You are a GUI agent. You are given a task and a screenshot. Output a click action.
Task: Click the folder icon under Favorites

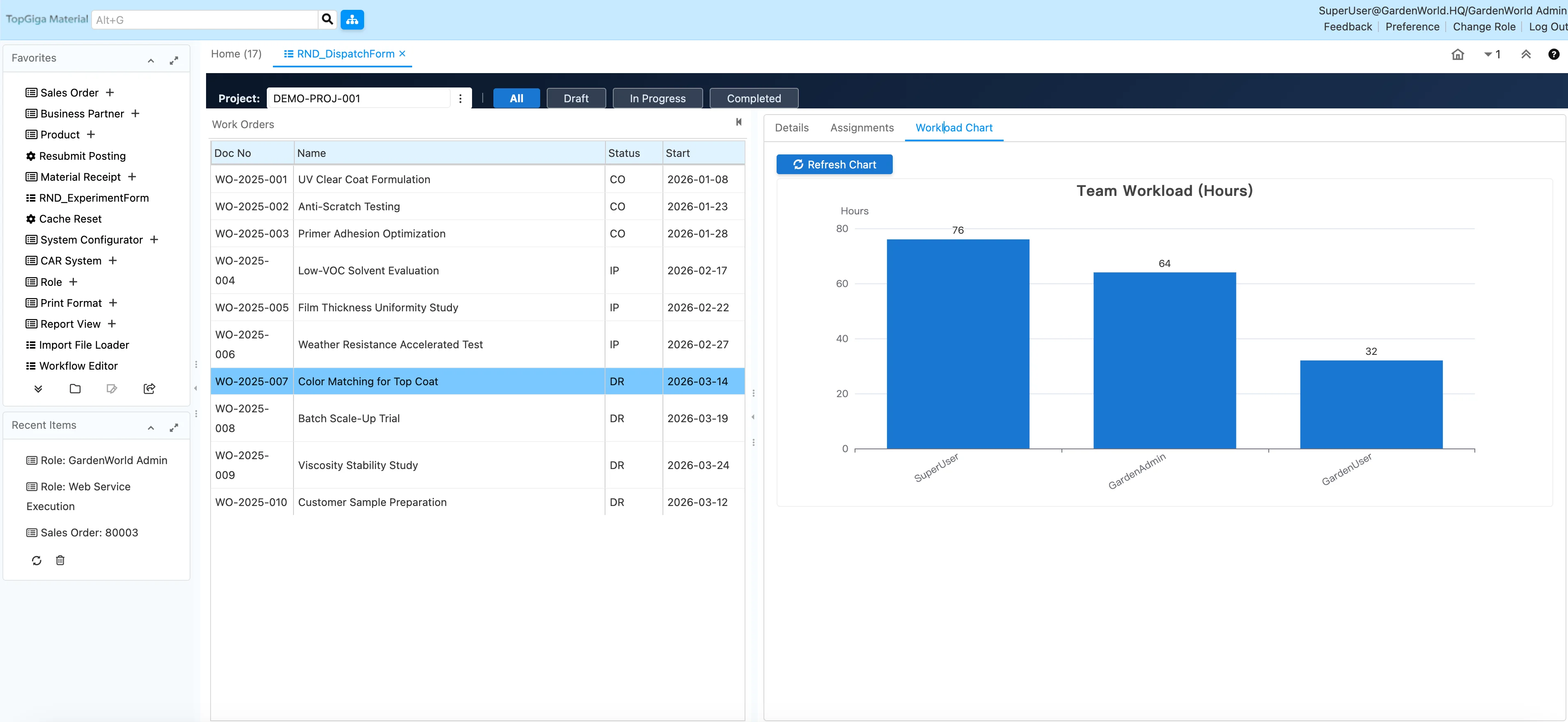(75, 389)
